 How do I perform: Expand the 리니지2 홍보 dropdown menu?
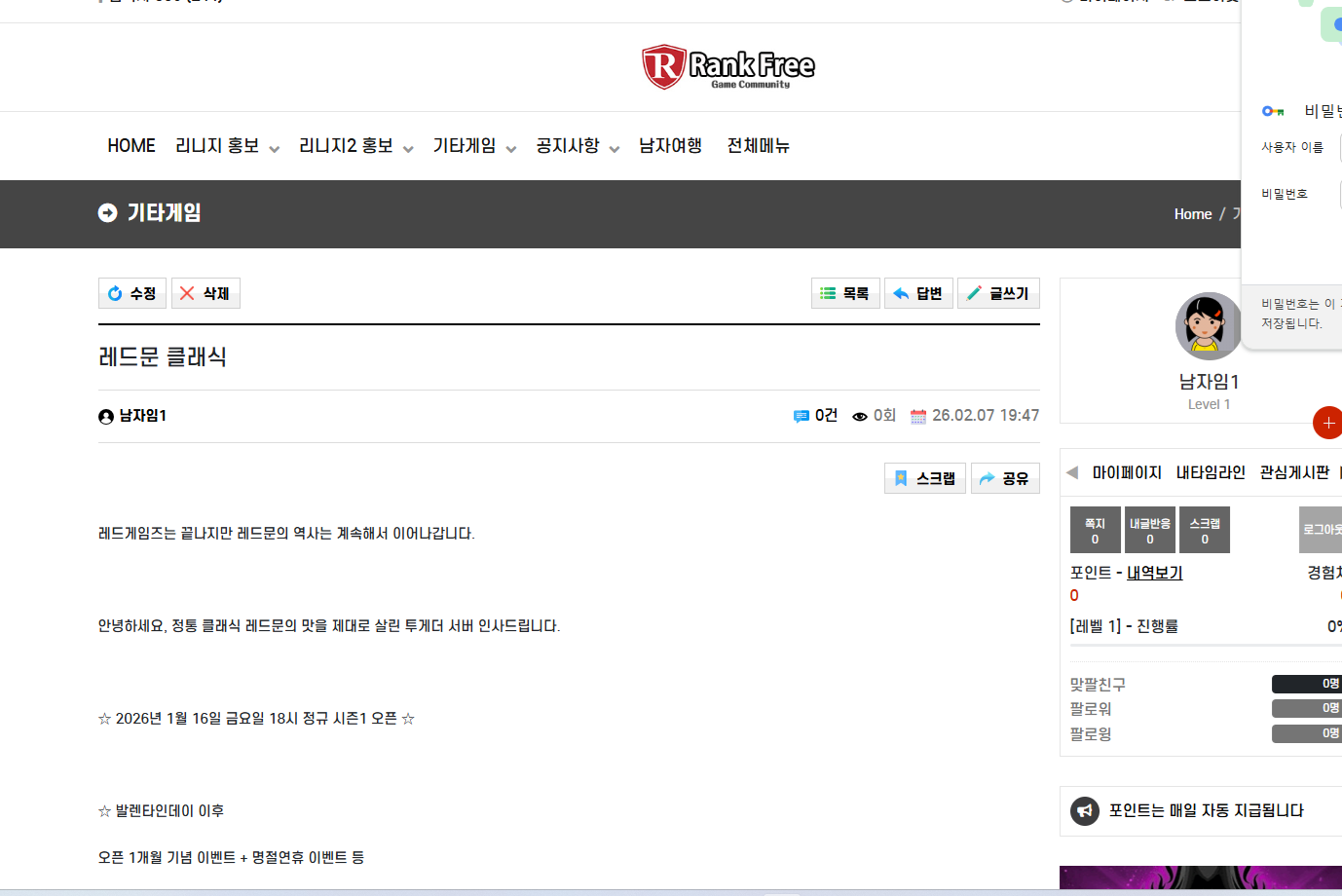coord(355,146)
